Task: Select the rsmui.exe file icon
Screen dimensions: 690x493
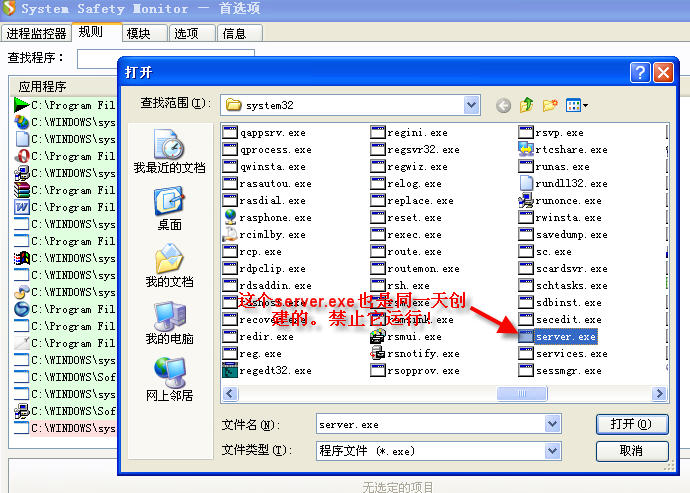Action: pyautogui.click(x=378, y=337)
